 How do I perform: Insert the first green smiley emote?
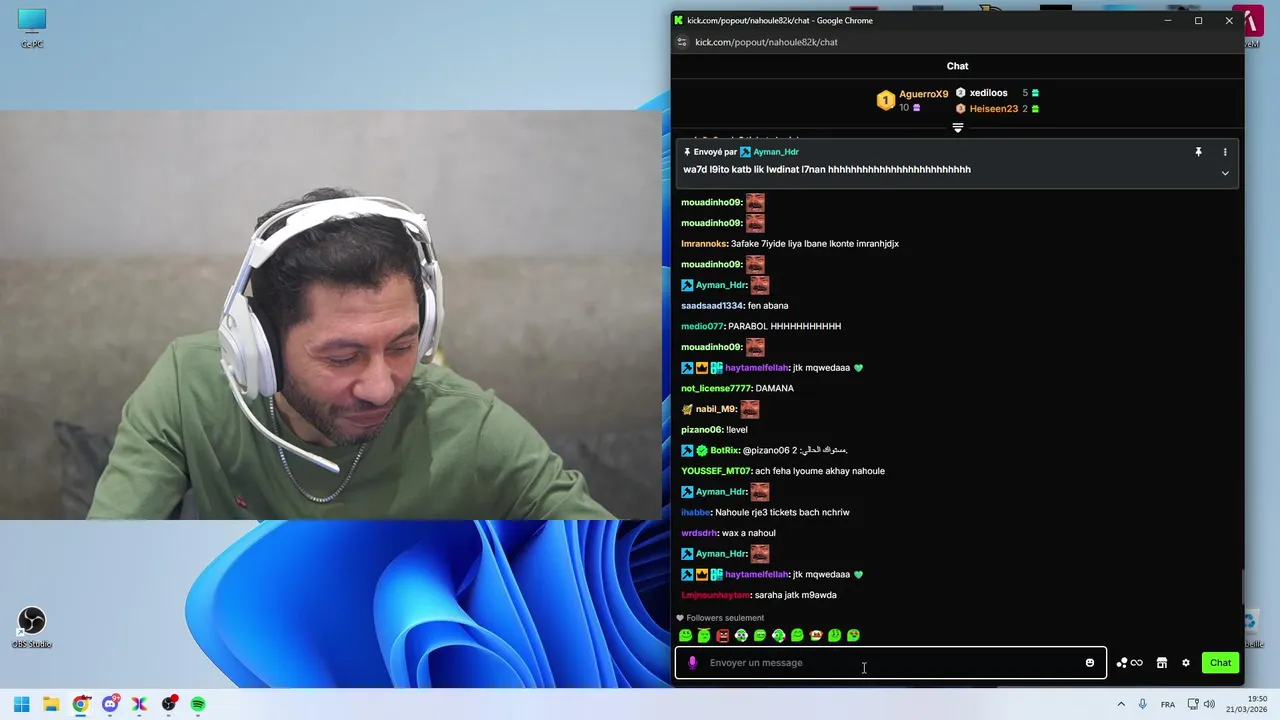685,635
